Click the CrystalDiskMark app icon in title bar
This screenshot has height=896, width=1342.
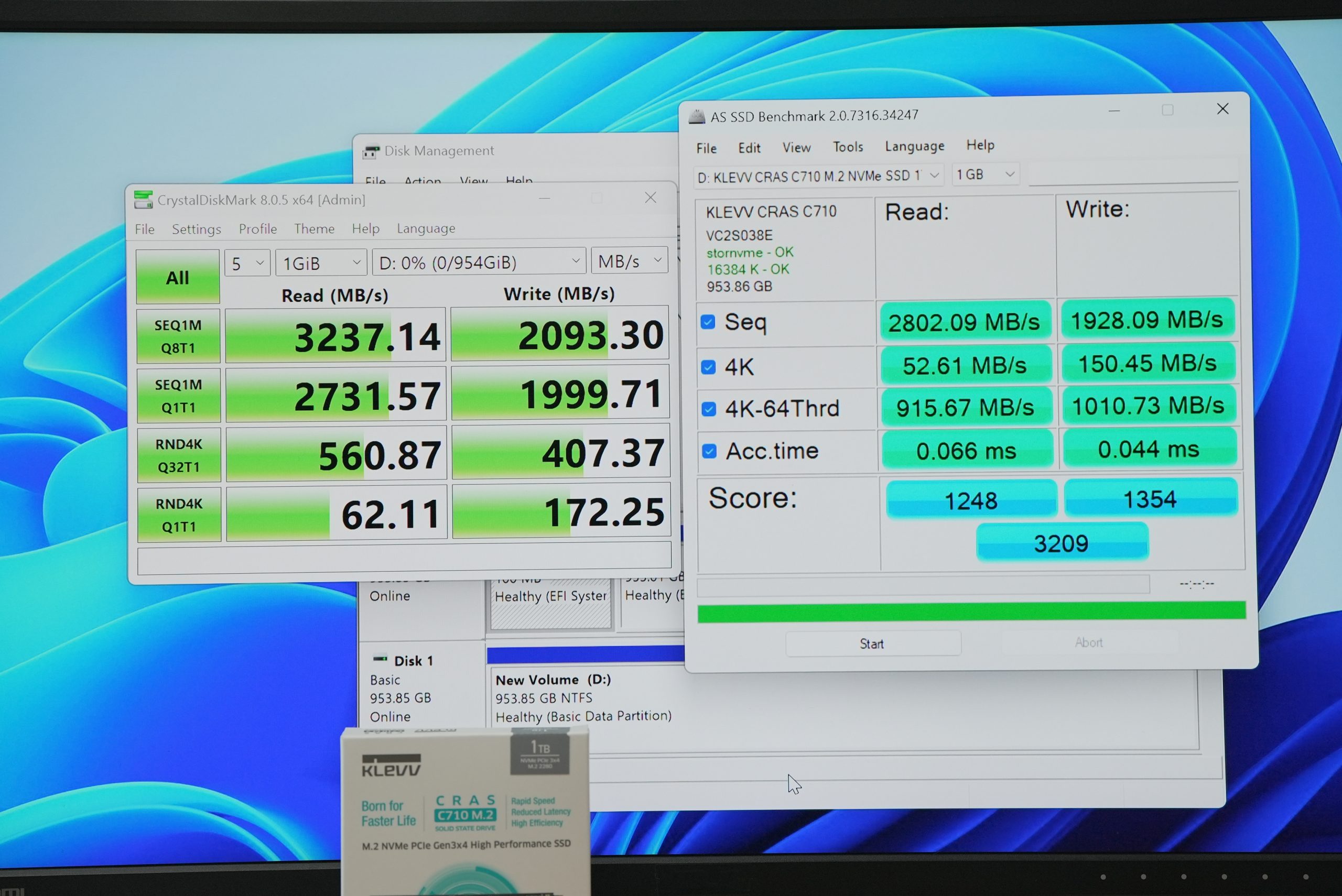point(144,200)
